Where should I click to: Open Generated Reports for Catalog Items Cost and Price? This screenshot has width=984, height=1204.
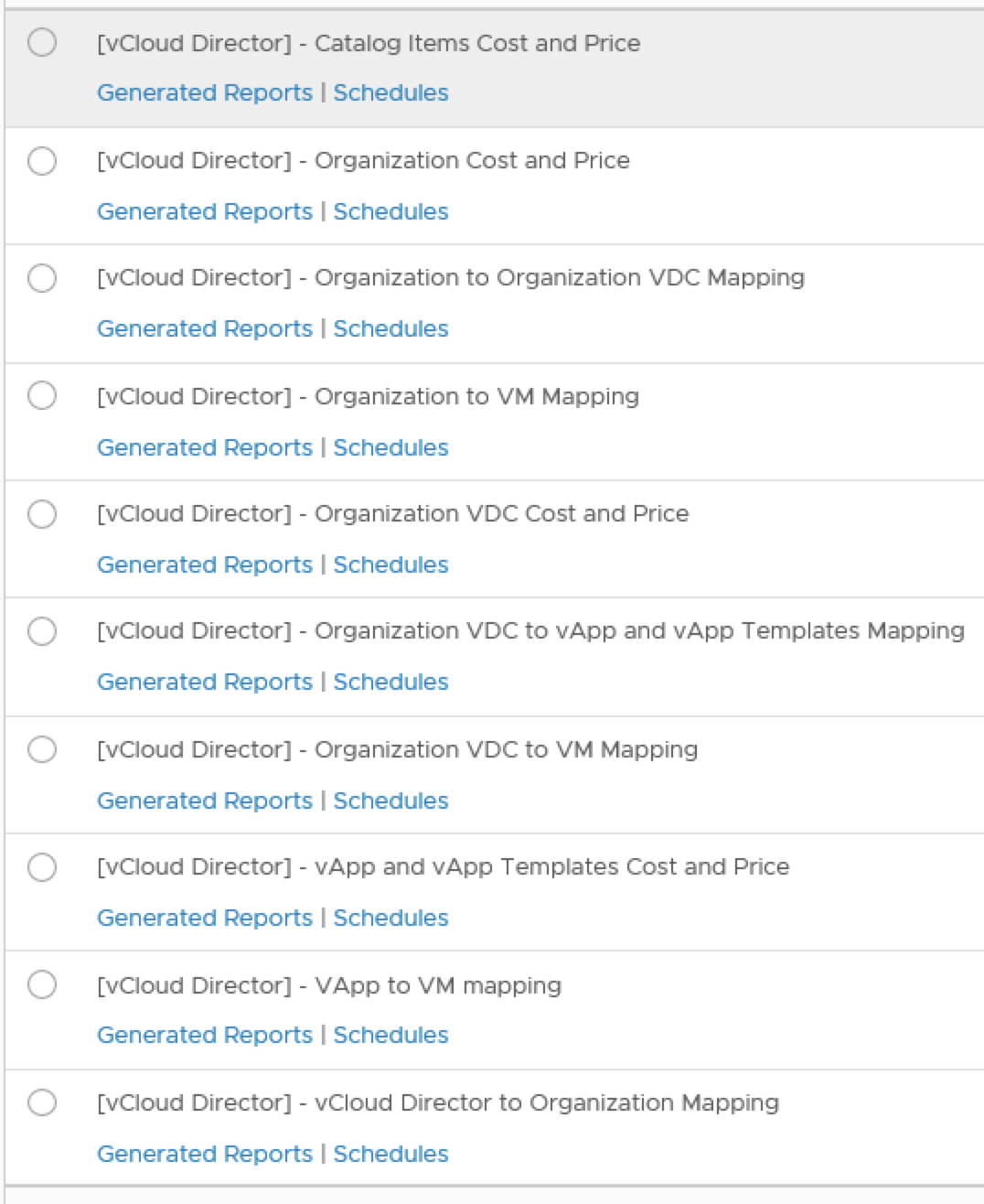[205, 93]
